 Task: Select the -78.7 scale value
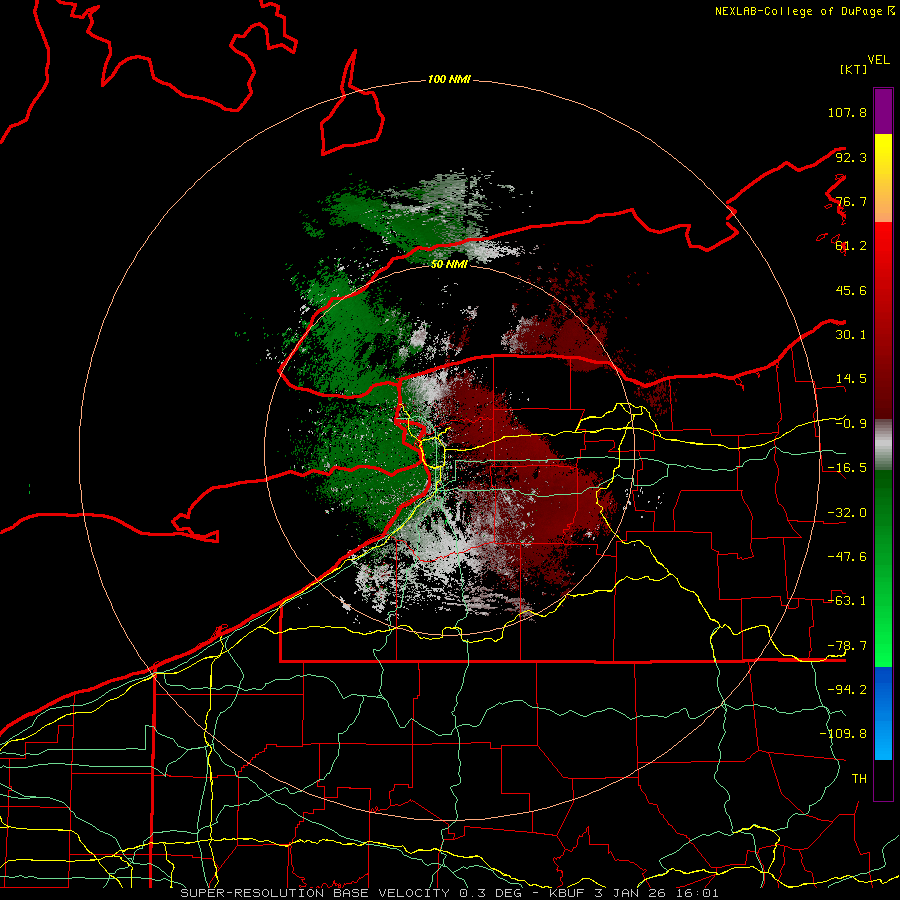tap(847, 646)
